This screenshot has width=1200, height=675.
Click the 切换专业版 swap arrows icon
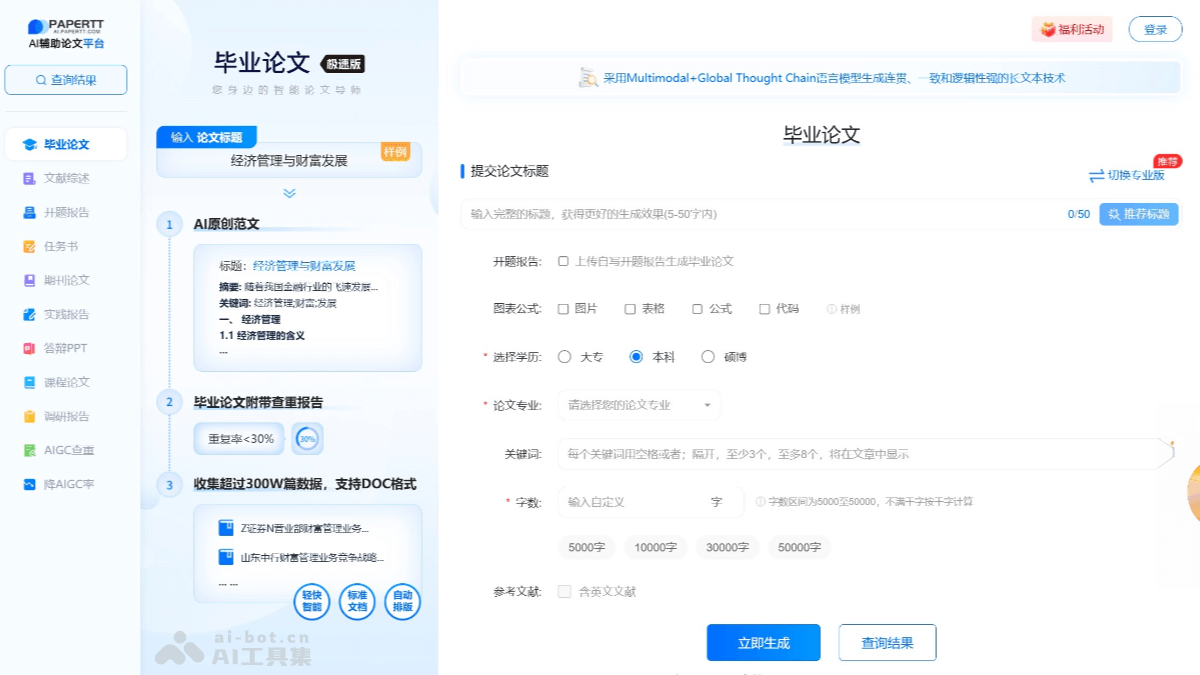pos(1096,176)
